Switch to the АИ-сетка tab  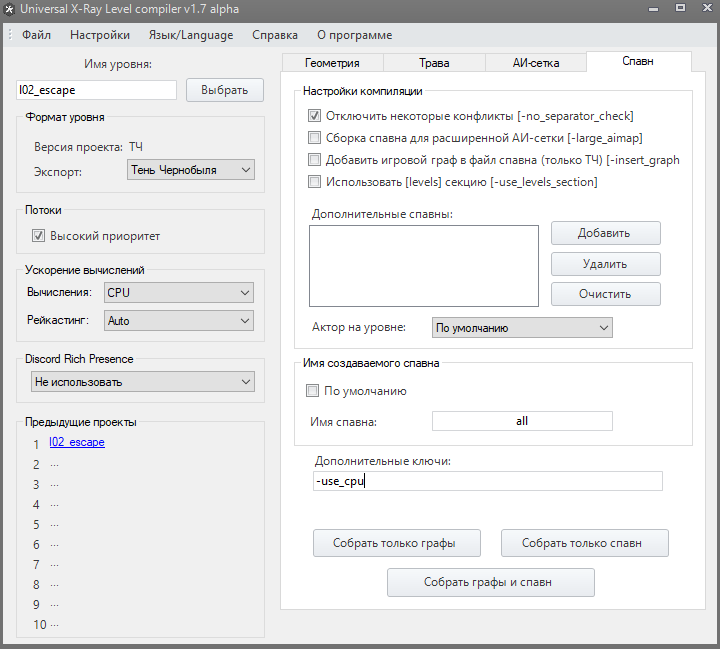pos(535,63)
